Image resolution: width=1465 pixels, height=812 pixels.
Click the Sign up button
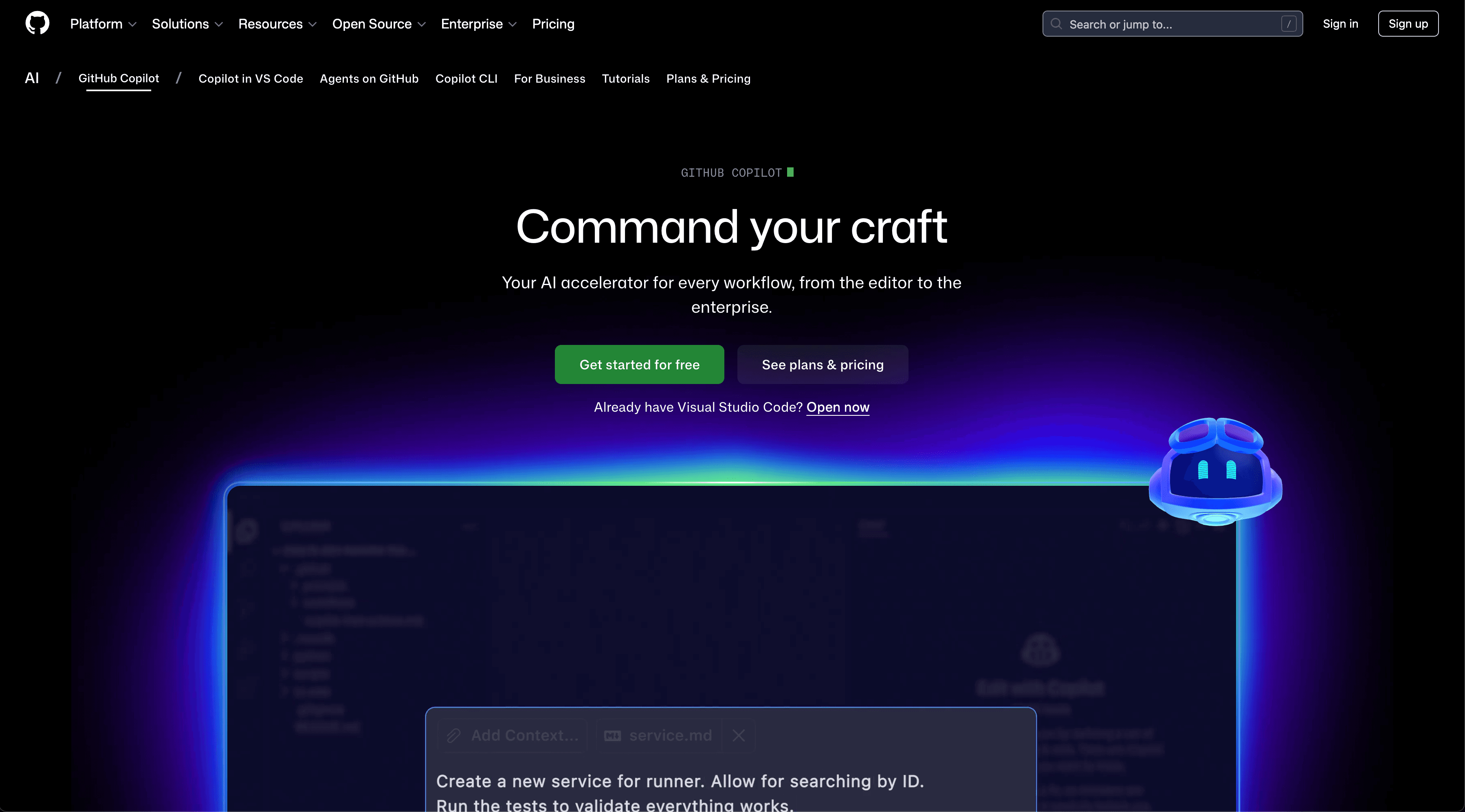(1408, 23)
